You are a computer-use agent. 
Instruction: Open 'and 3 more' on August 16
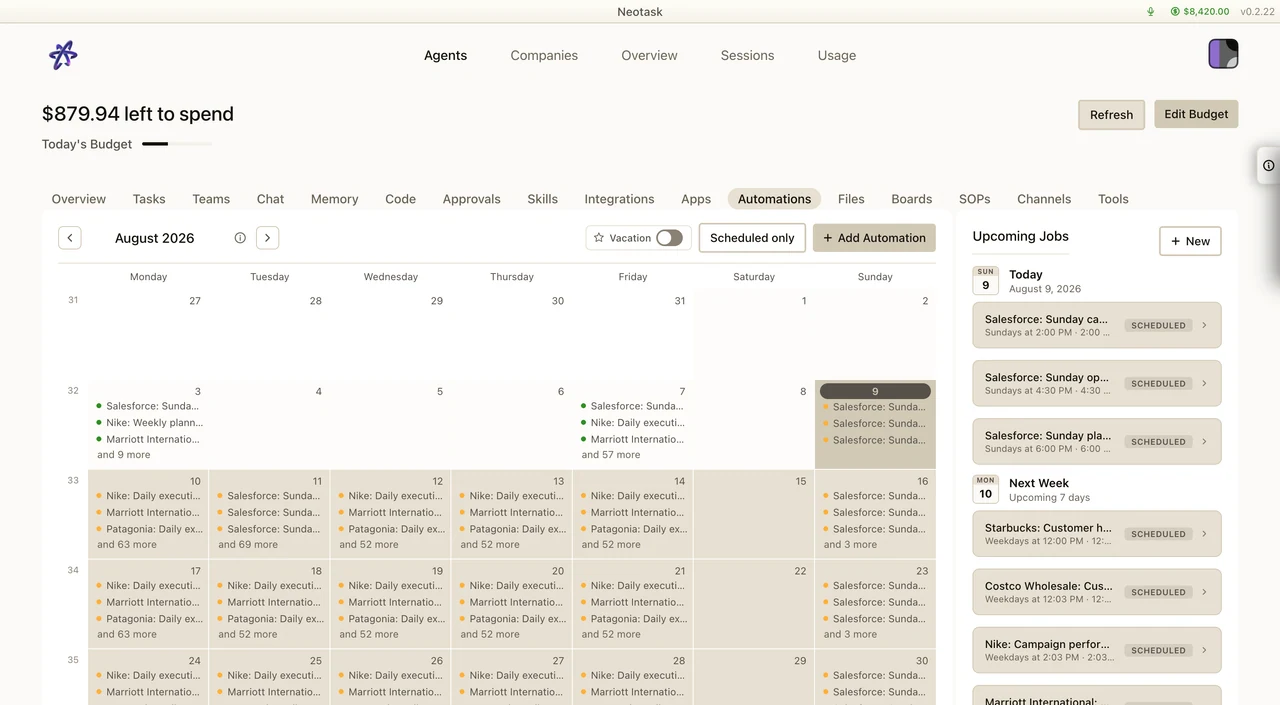coord(850,545)
